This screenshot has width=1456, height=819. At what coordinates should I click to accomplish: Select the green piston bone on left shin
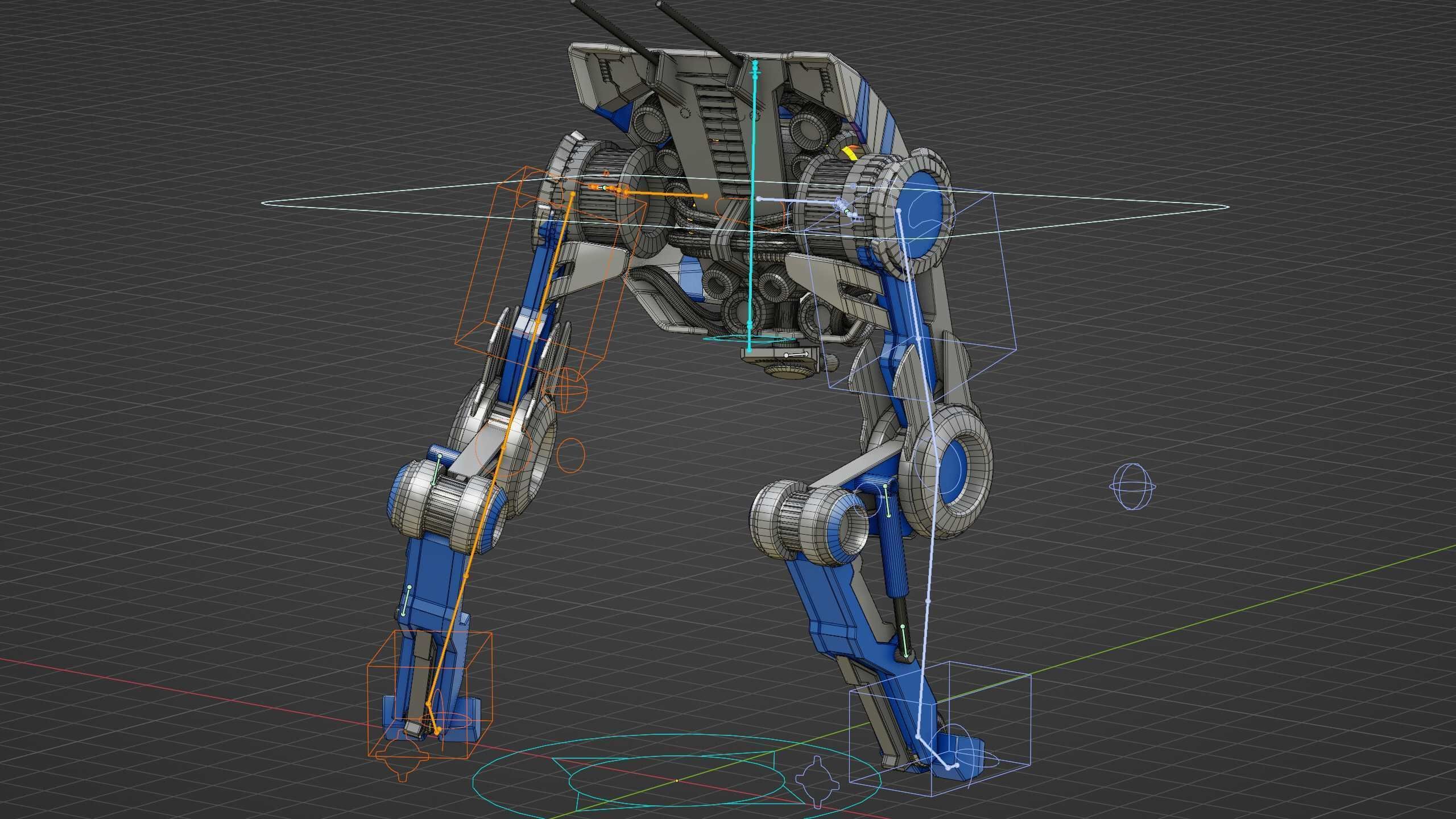click(406, 599)
